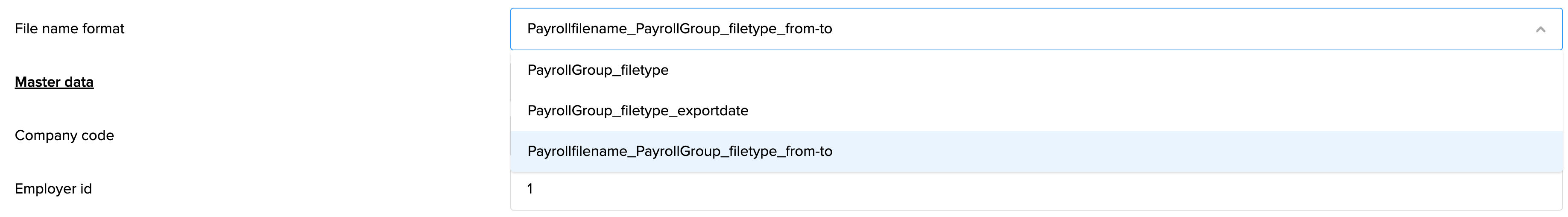Keep the from-to file name format option
This screenshot has width=1568, height=217.
(x=679, y=151)
